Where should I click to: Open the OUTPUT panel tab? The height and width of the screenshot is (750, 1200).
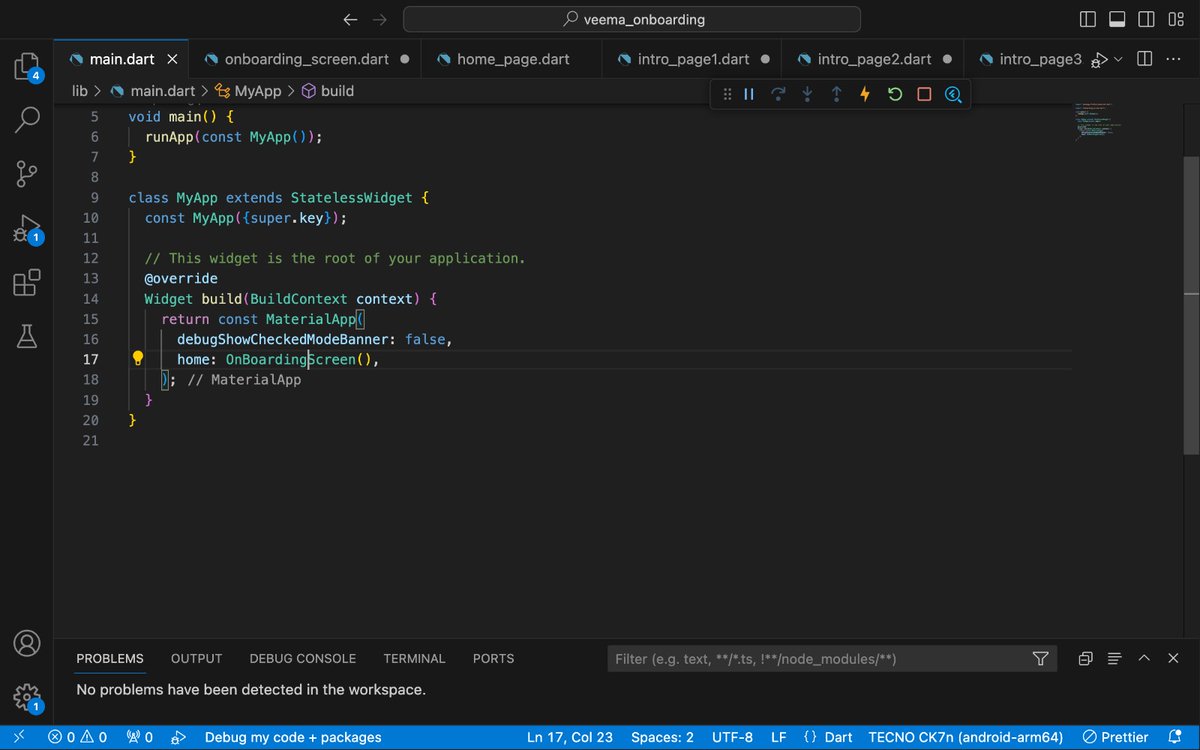tap(196, 658)
